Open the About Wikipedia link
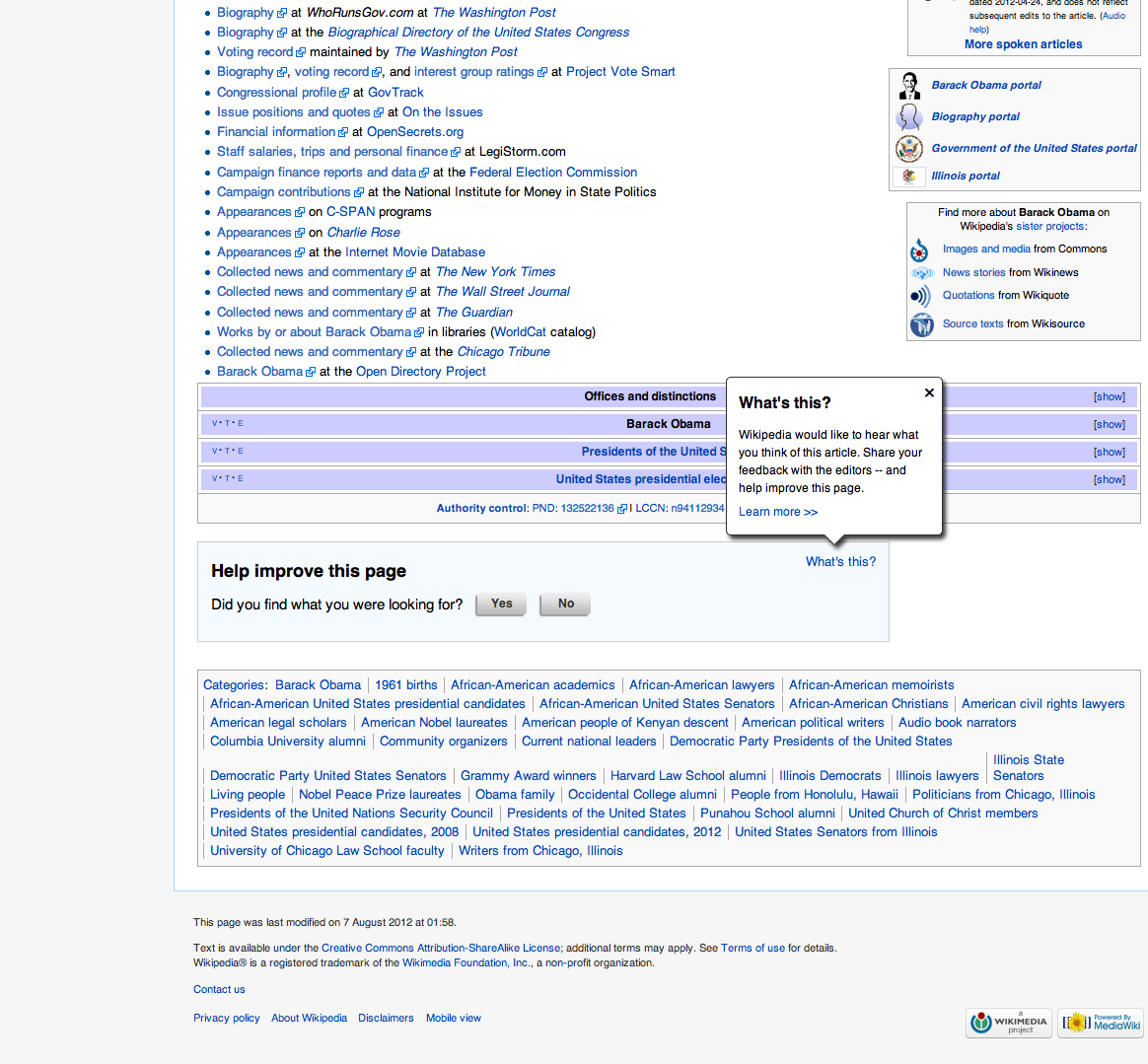 click(309, 1019)
